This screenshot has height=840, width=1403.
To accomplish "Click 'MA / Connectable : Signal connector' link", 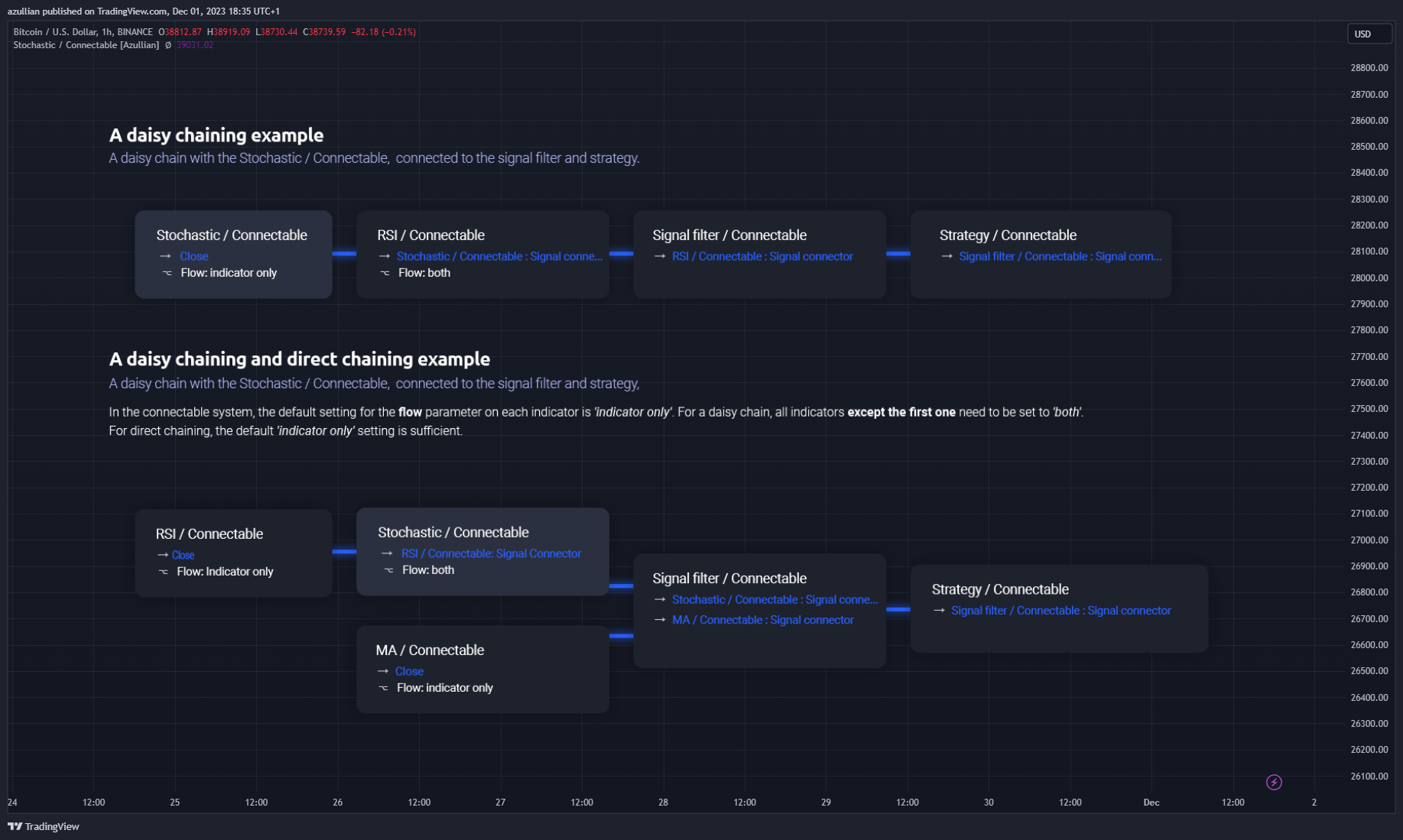I will pyautogui.click(x=763, y=620).
